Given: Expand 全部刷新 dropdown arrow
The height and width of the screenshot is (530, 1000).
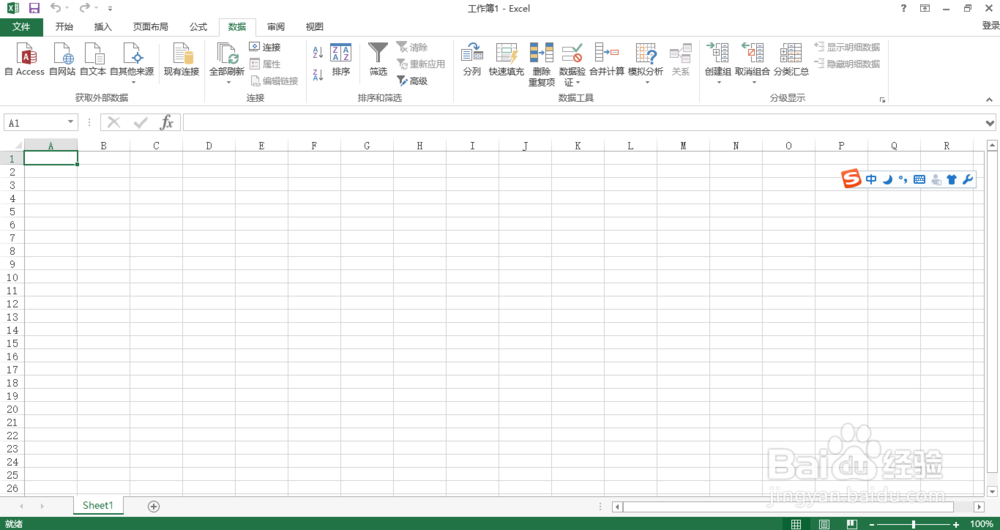Looking at the screenshot, I should [x=228, y=82].
